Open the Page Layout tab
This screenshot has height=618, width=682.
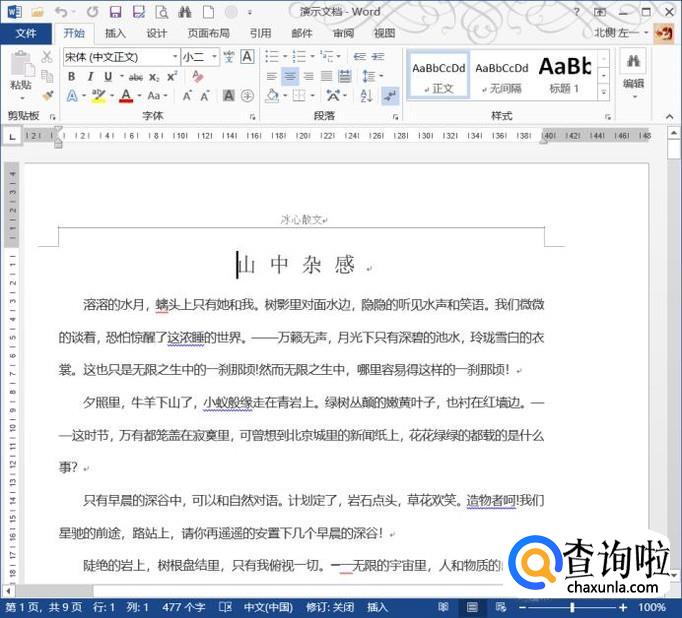tap(208, 33)
